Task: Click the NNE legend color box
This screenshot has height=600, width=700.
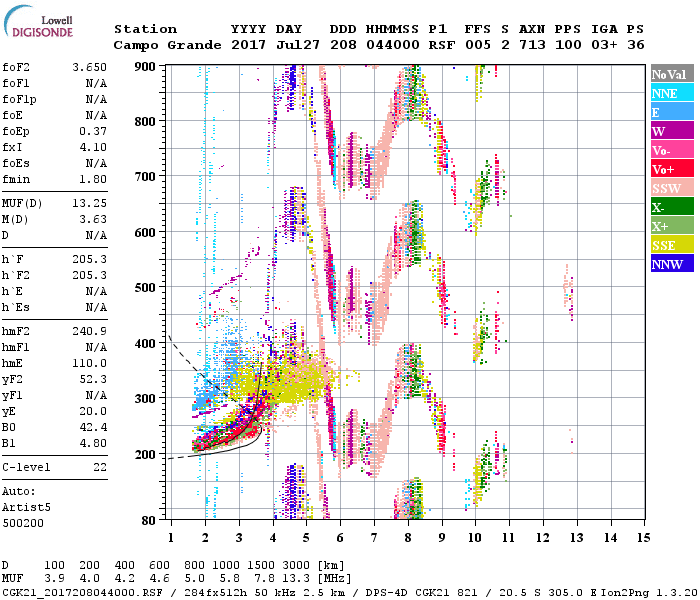Action: coord(672,93)
